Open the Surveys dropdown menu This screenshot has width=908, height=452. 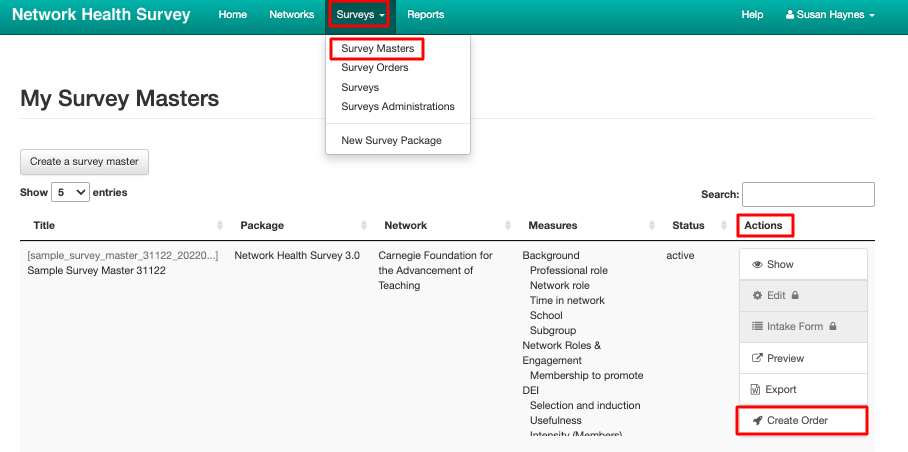(360, 15)
